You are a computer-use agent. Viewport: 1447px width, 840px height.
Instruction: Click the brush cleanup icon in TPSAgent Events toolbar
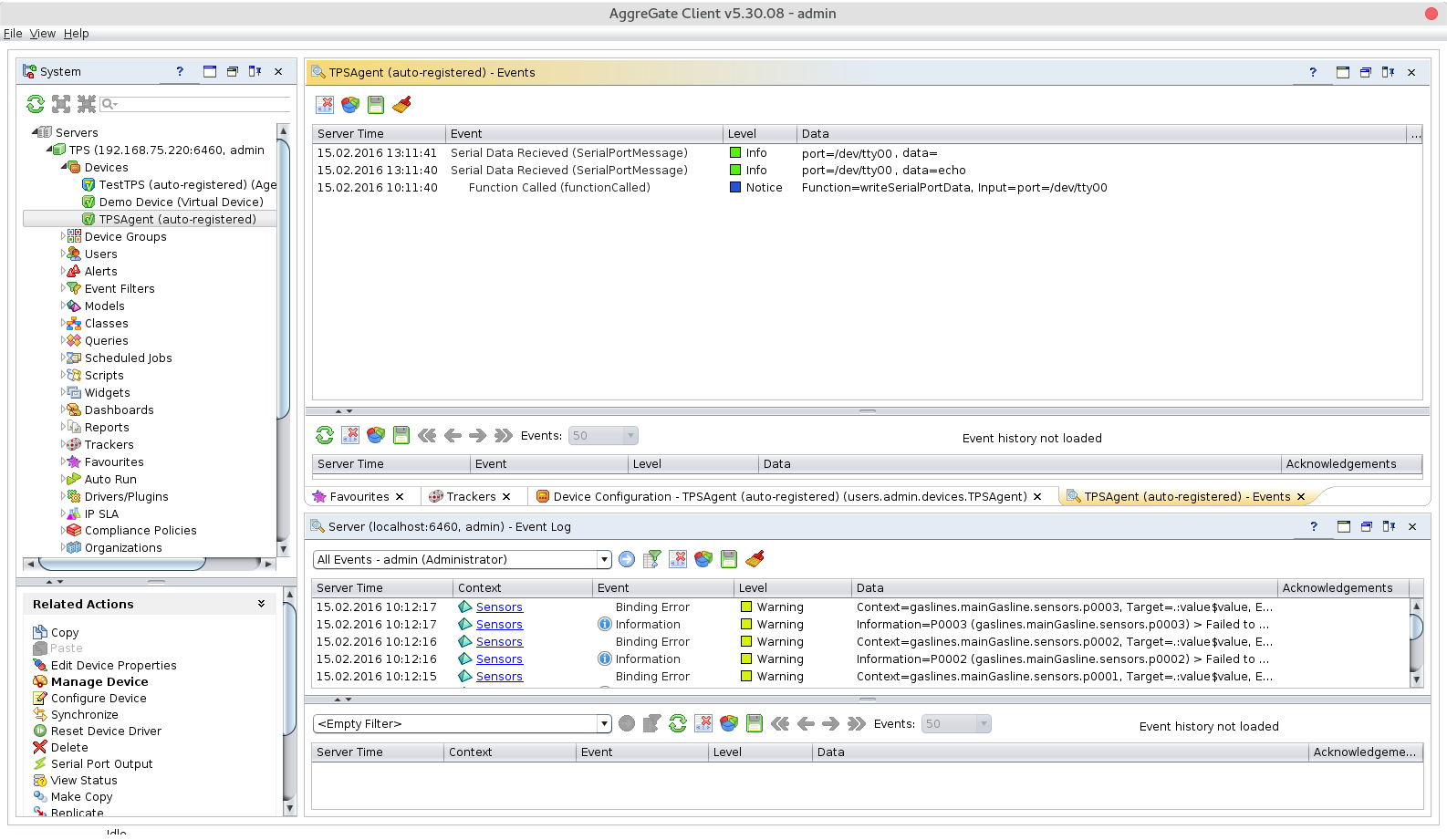(401, 105)
